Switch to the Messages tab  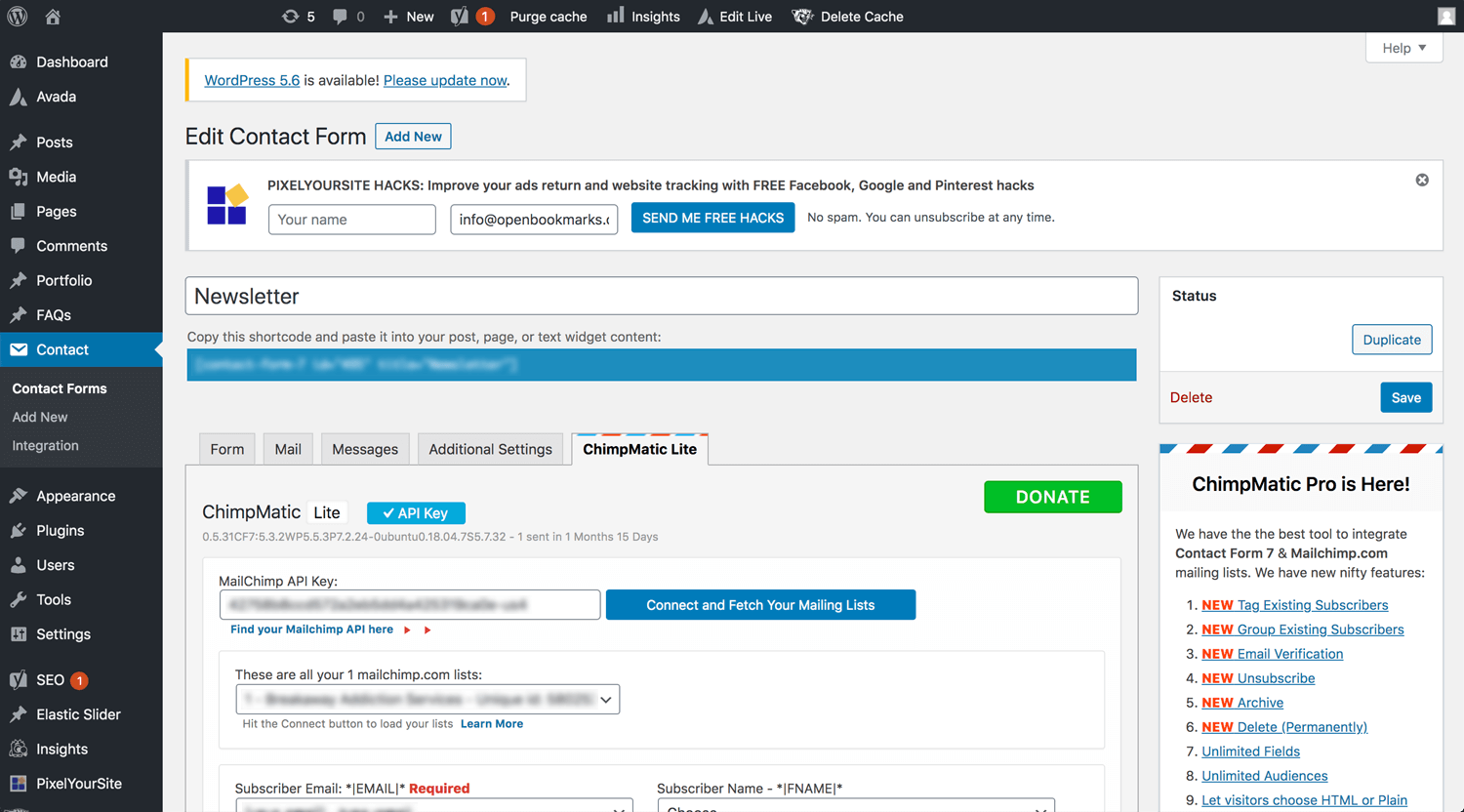tap(365, 449)
